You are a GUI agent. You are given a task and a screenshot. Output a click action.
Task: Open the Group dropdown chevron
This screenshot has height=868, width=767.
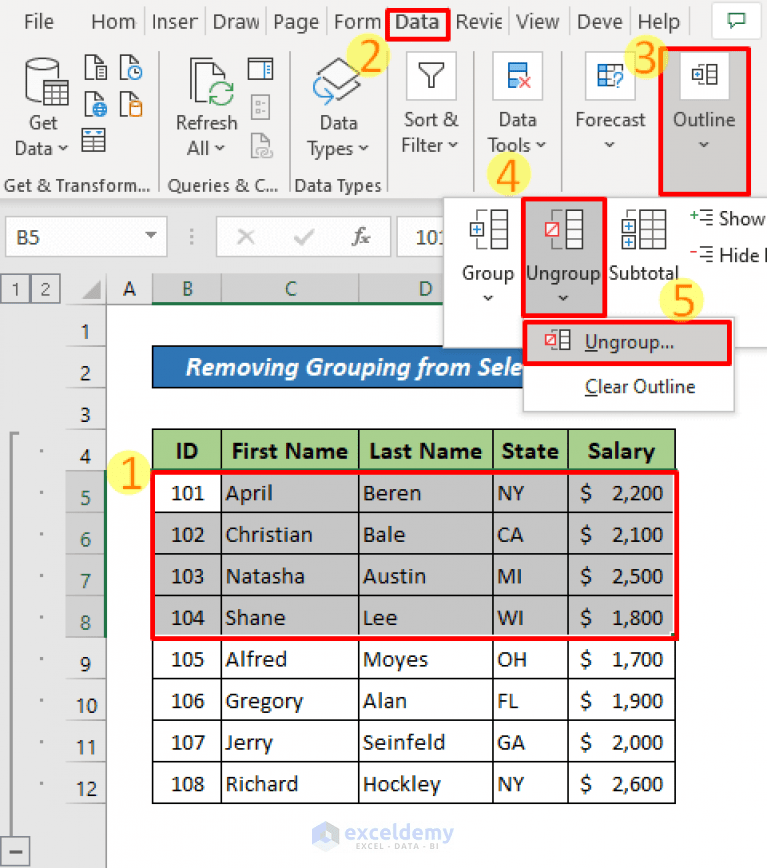pyautogui.click(x=488, y=298)
